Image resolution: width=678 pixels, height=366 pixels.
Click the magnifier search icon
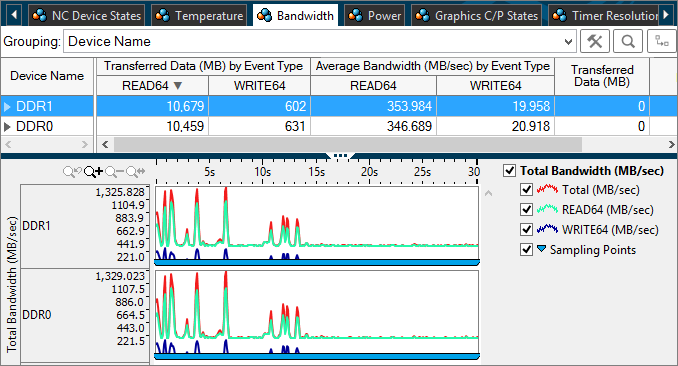pyautogui.click(x=628, y=42)
